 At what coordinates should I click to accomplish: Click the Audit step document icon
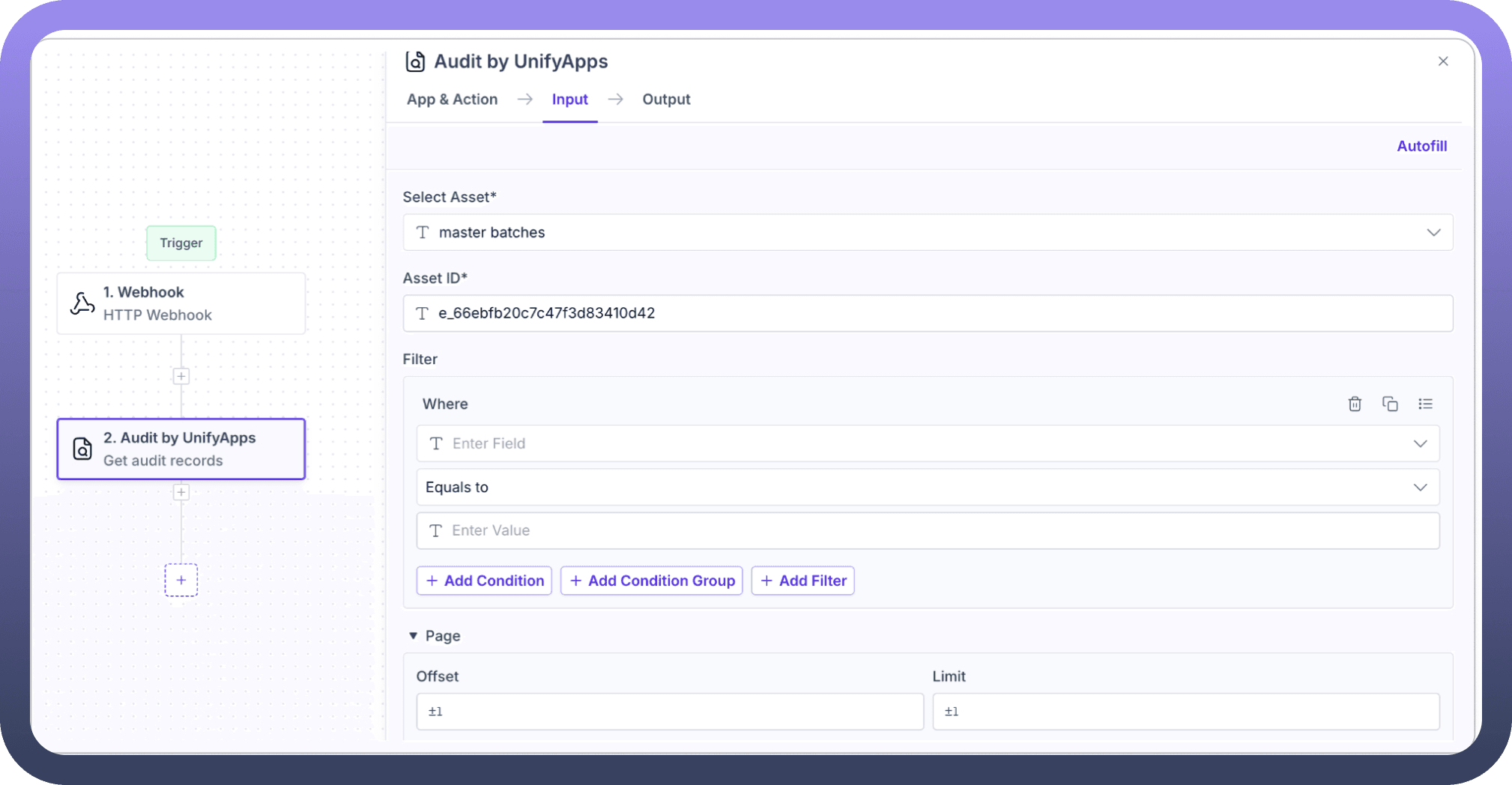pos(82,449)
